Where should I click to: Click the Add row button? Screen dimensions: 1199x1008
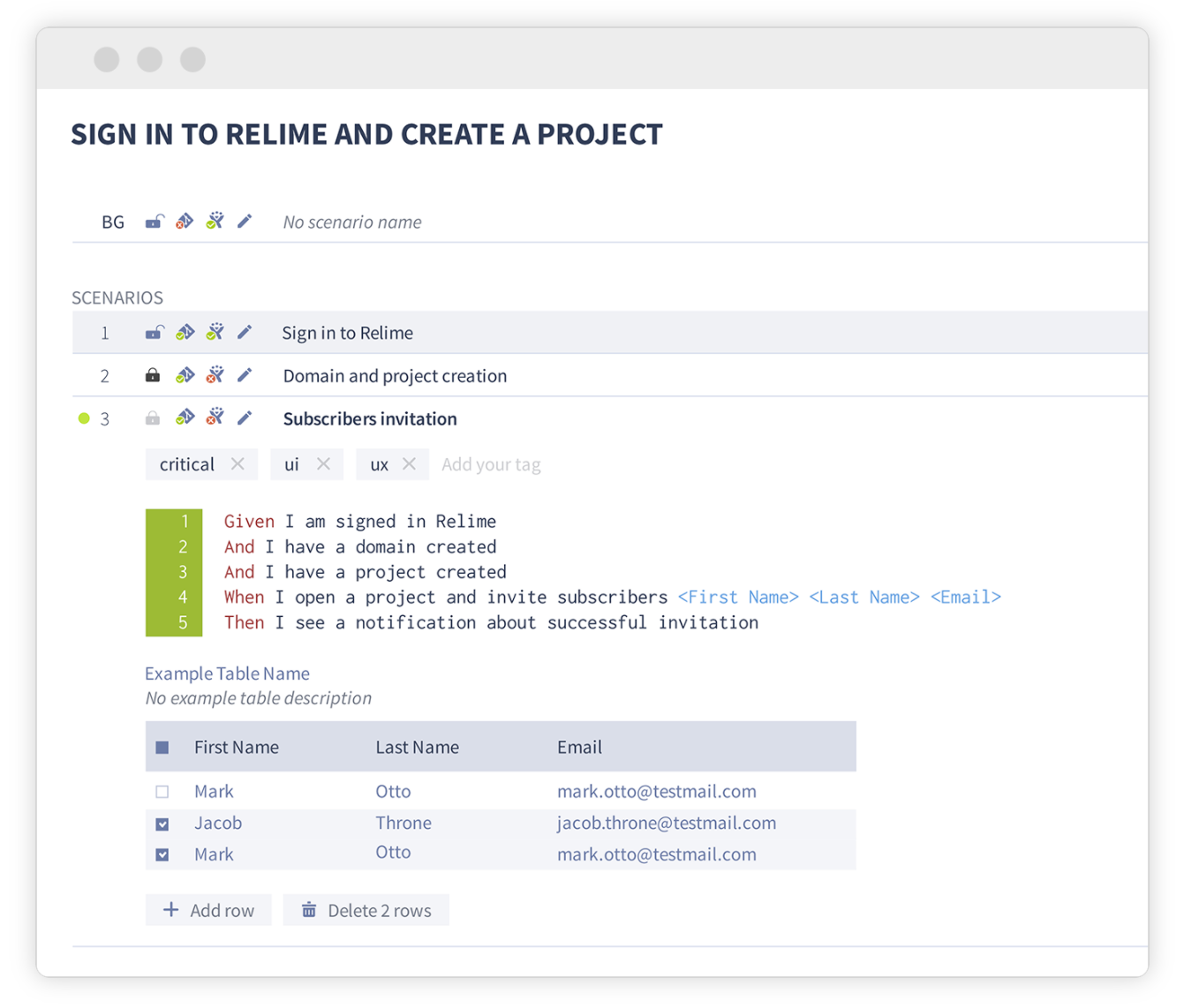click(x=208, y=910)
